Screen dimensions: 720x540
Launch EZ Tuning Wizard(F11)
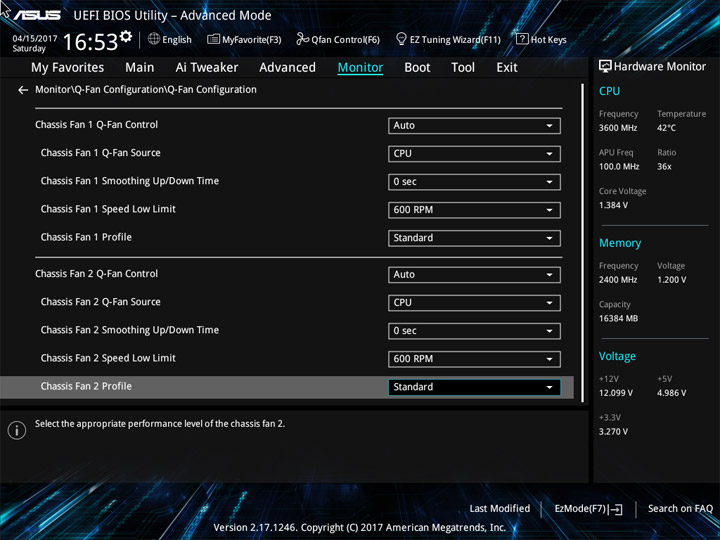click(448, 39)
